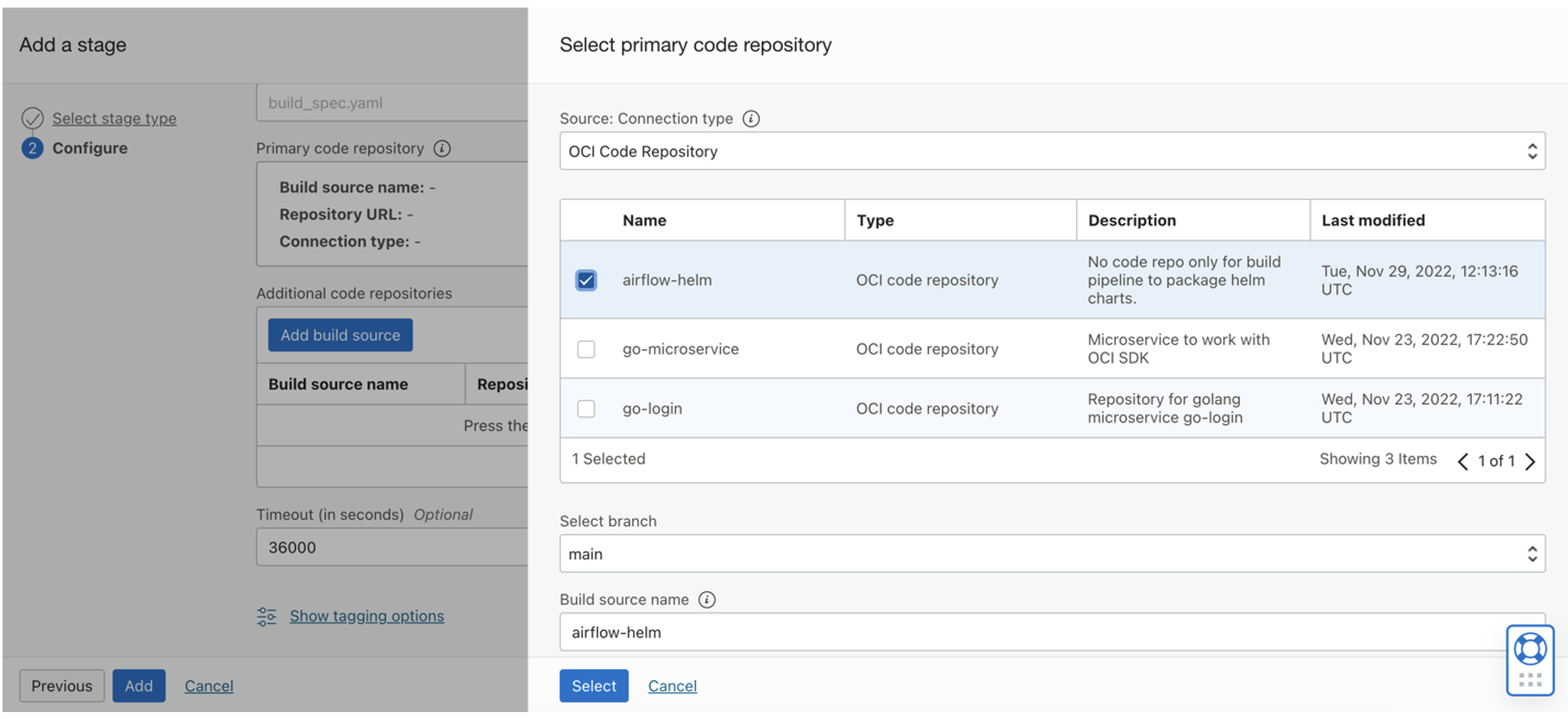The image size is (1568, 719).
Task: Check the go-login repository checkbox
Action: [586, 408]
